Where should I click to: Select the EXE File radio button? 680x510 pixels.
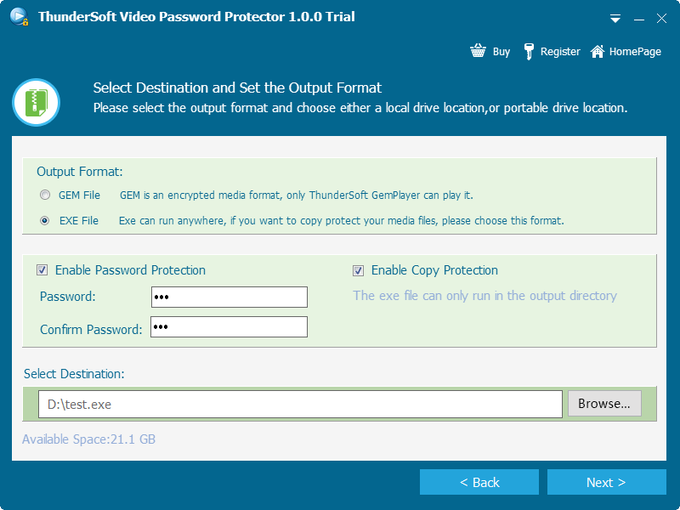45,220
